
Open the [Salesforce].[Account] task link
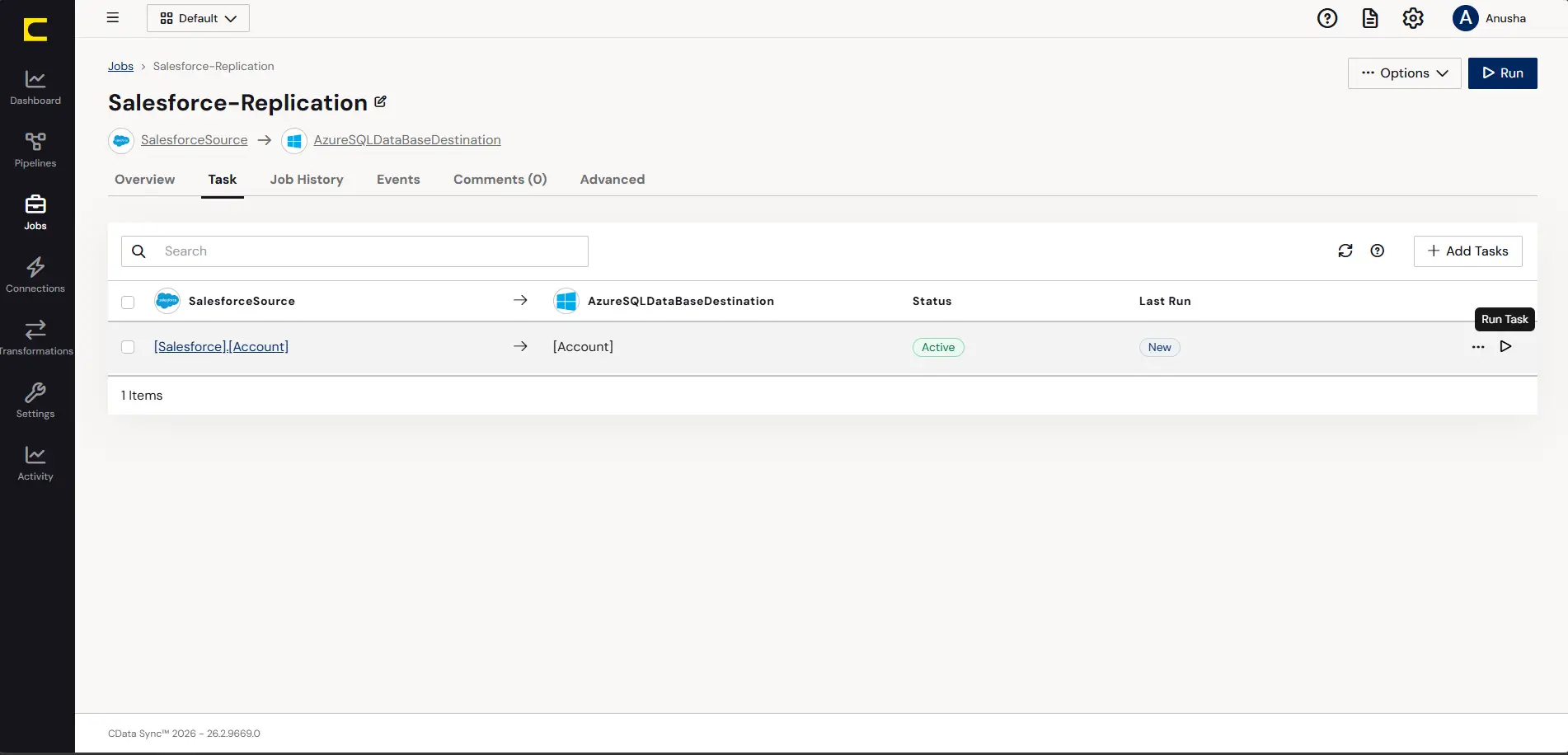(x=221, y=347)
